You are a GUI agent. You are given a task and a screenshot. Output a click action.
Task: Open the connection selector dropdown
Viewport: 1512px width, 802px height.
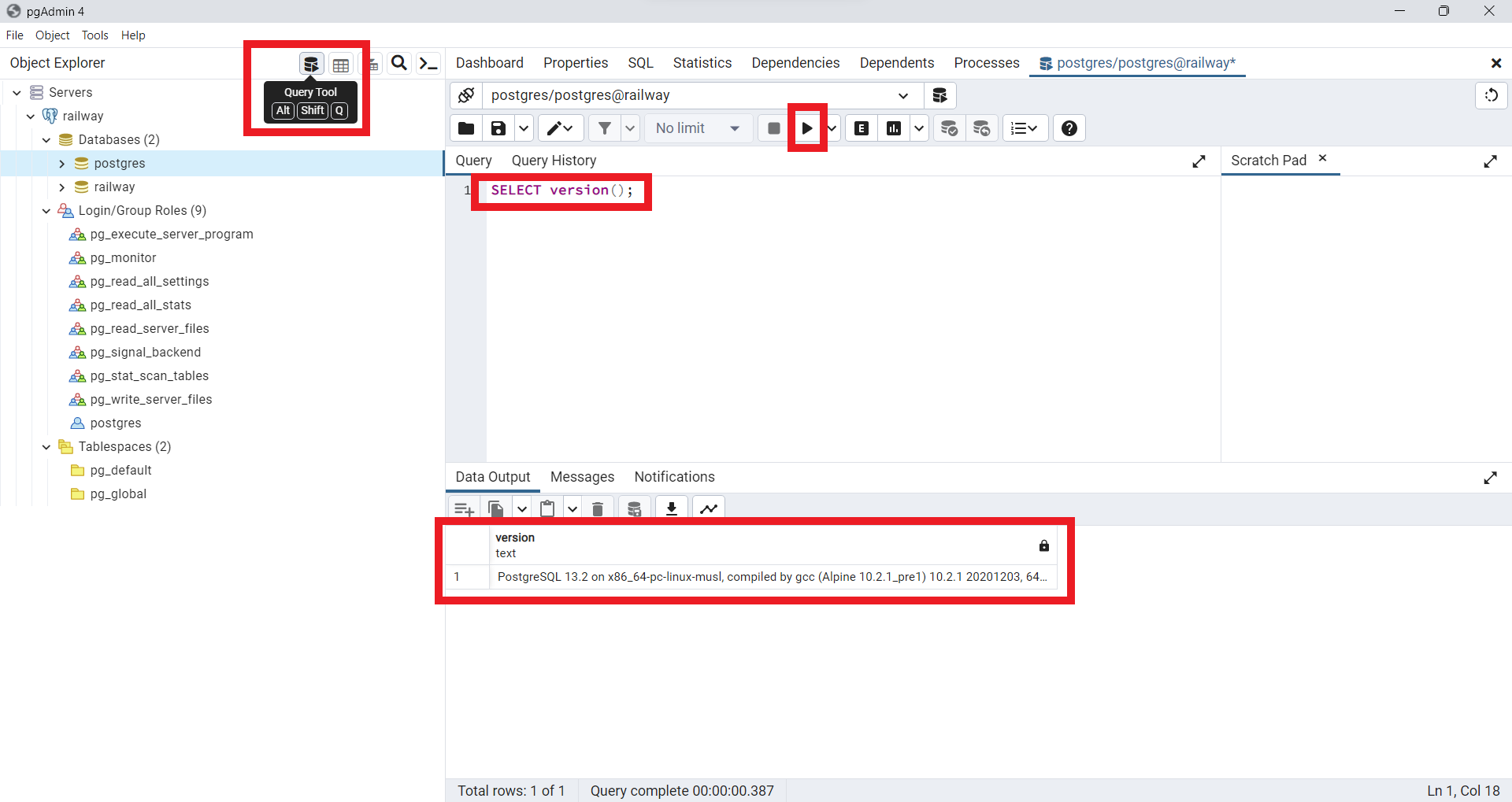coord(903,95)
